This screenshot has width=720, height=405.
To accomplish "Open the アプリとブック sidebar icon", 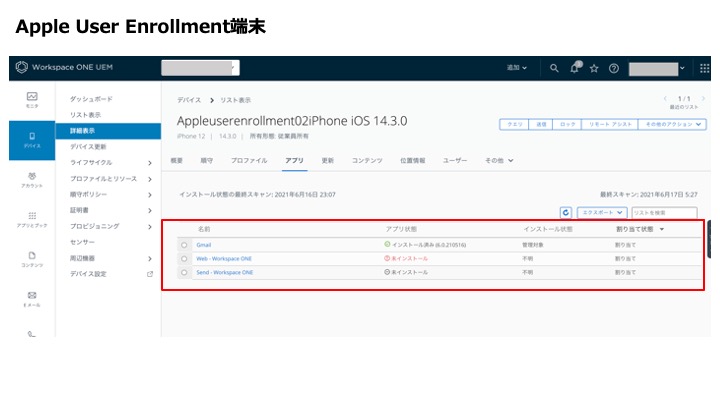I will coord(32,219).
